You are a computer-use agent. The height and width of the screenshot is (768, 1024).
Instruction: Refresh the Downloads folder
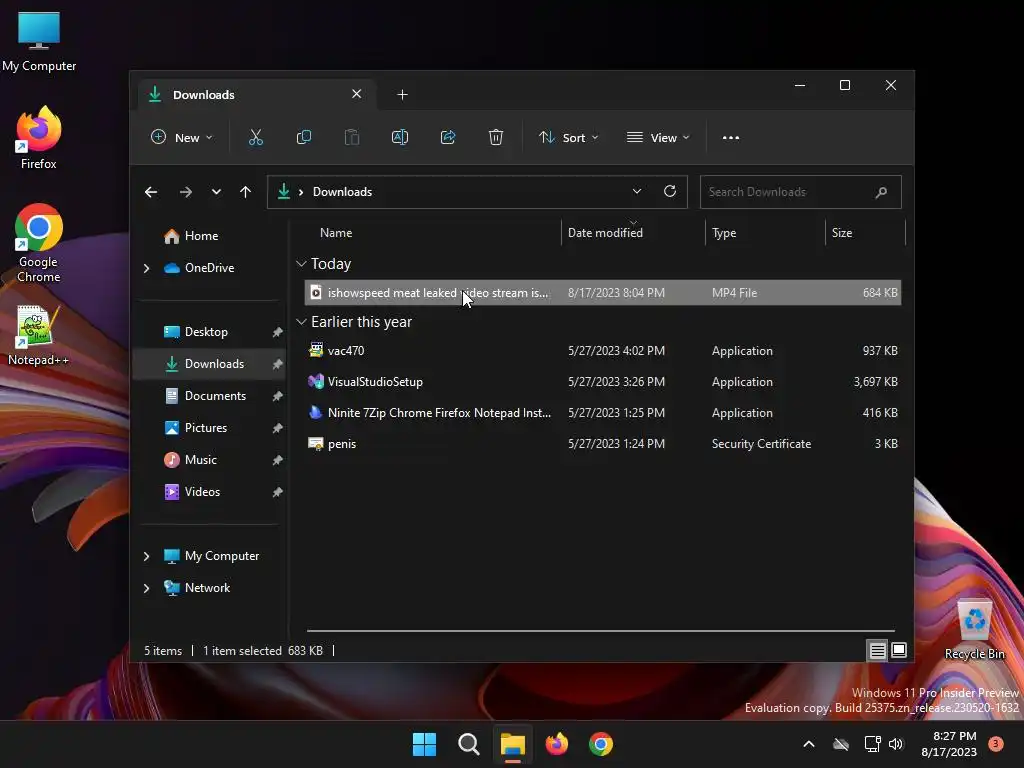click(669, 191)
